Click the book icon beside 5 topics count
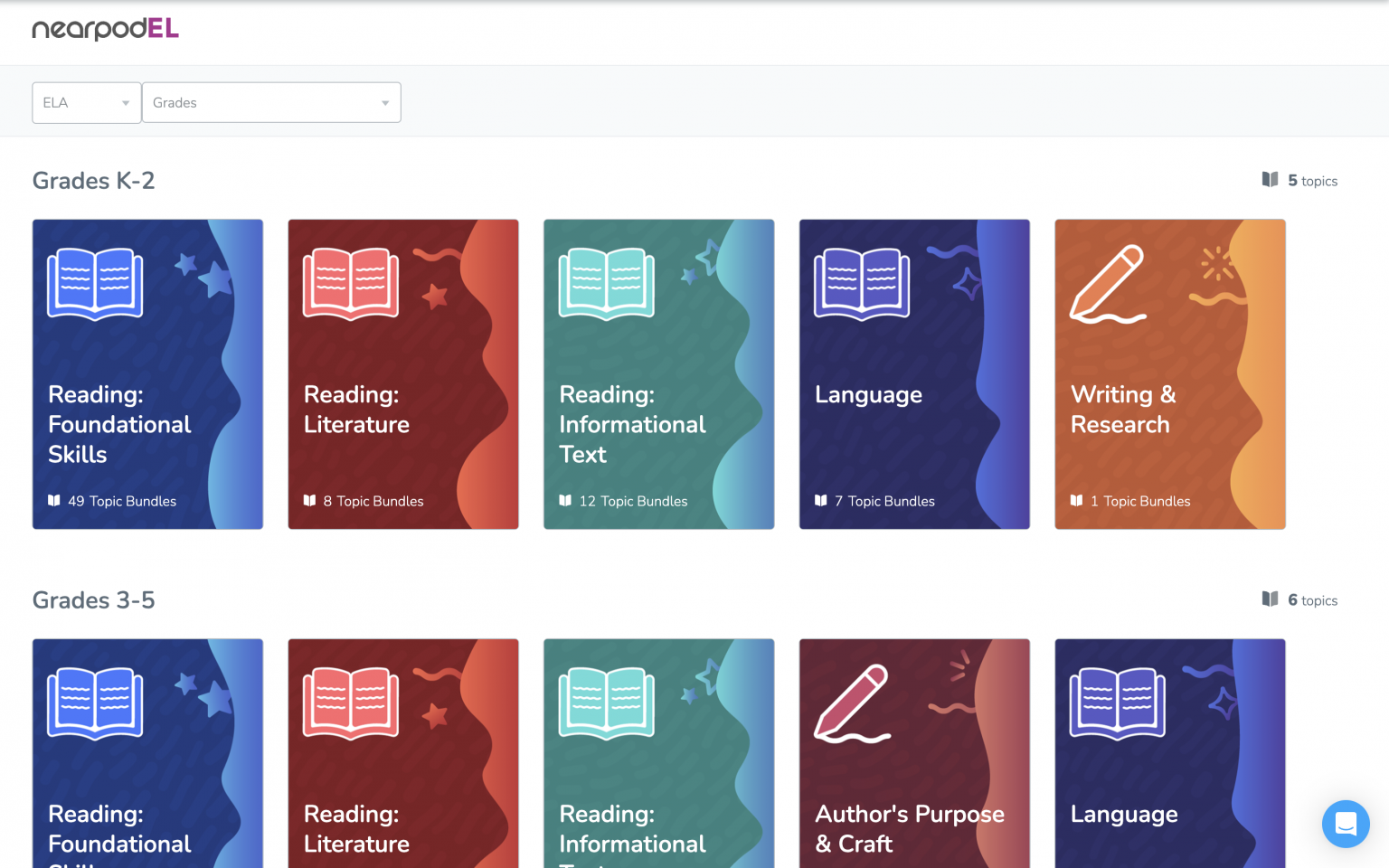 [1270, 179]
